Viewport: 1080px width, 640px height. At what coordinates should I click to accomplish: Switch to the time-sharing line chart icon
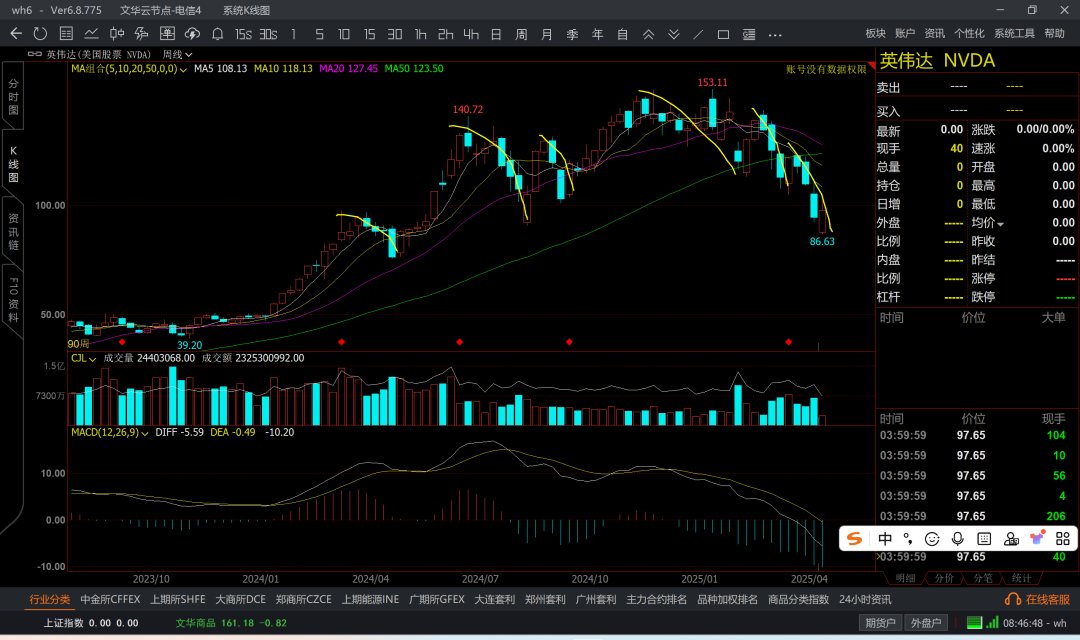[91, 34]
